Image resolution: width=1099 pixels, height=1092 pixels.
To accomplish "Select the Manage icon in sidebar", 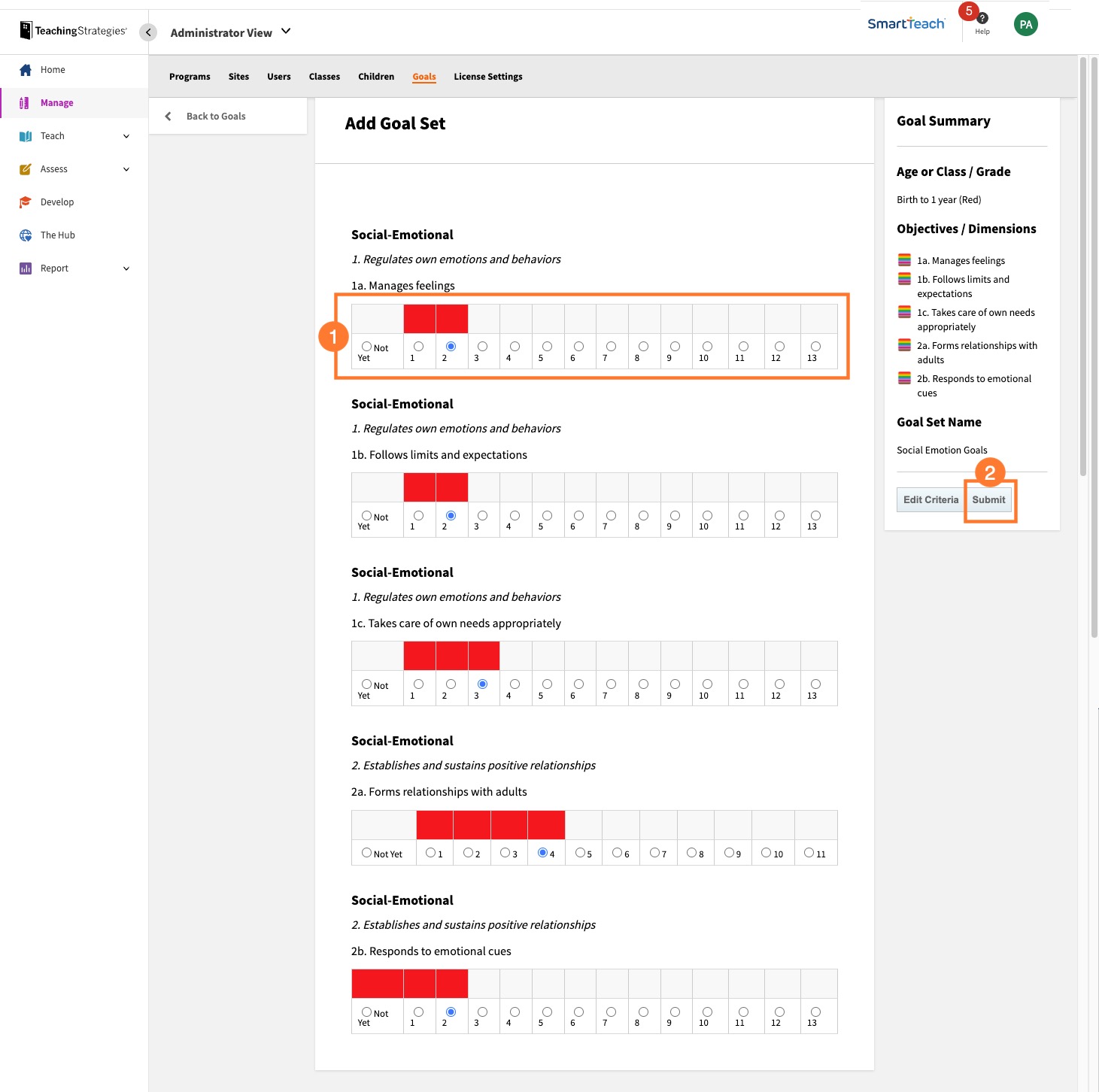I will click(x=23, y=102).
